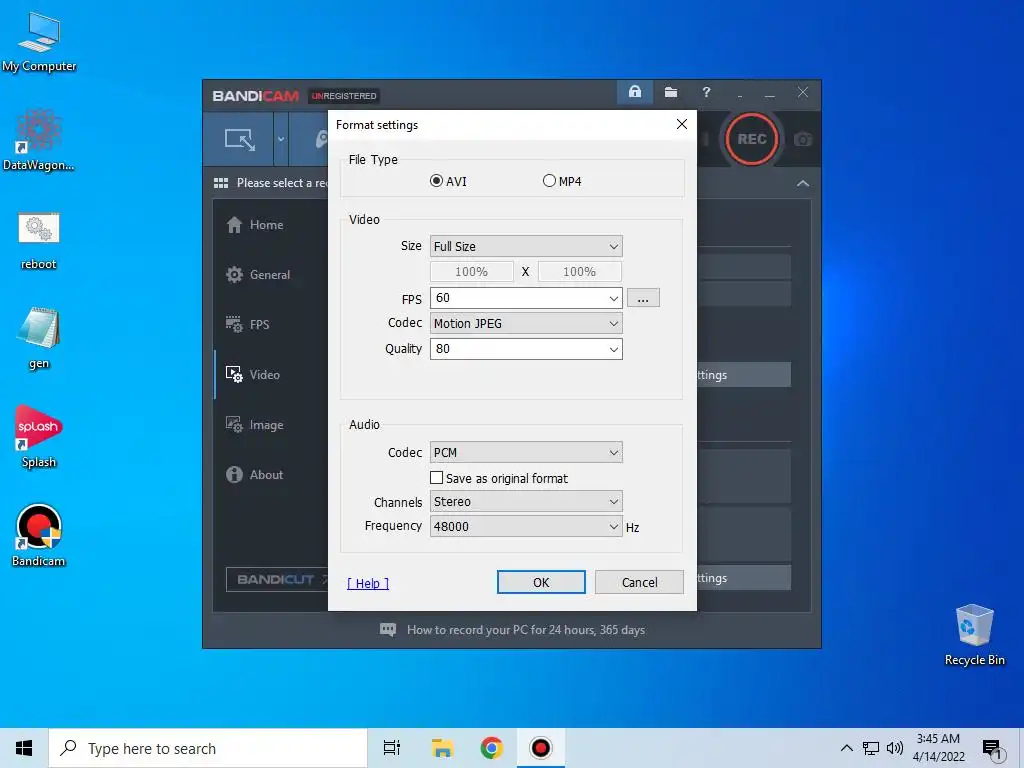This screenshot has height=768, width=1024.
Task: Enable Save as original format checkbox
Action: 436,478
